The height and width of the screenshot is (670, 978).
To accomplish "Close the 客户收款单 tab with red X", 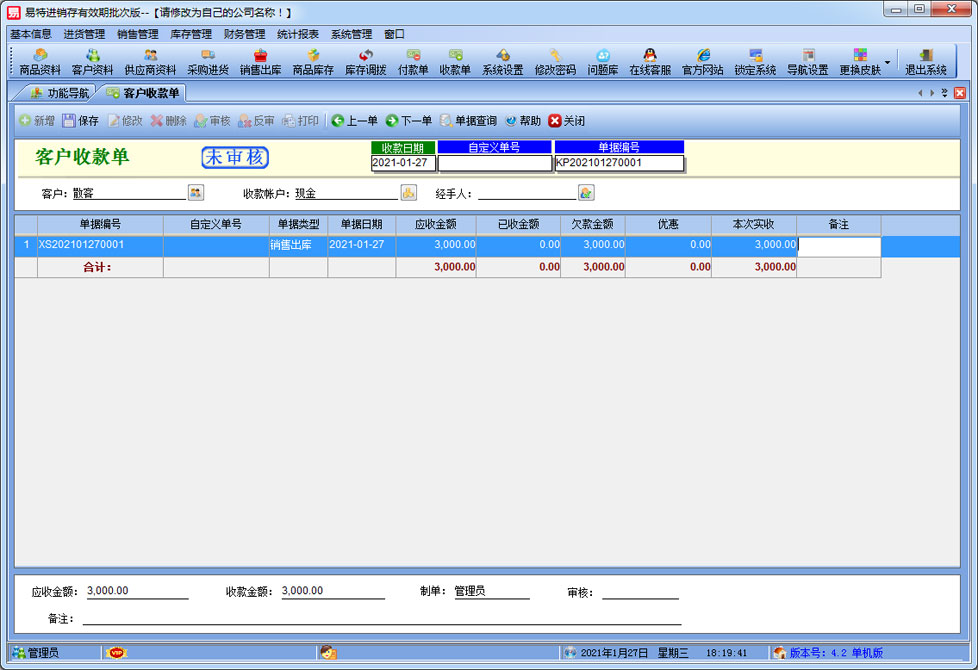I will (960, 93).
